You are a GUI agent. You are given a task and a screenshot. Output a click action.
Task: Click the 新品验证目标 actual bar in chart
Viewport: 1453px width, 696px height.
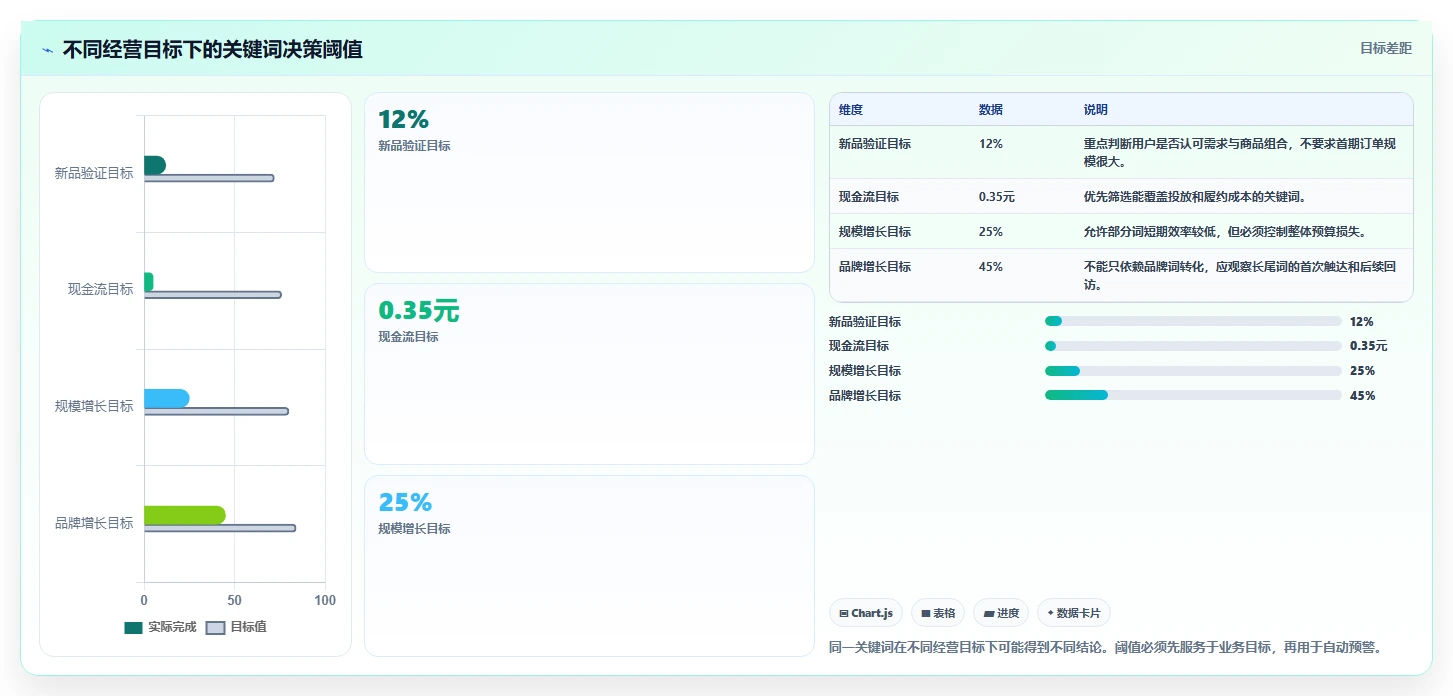(x=155, y=166)
